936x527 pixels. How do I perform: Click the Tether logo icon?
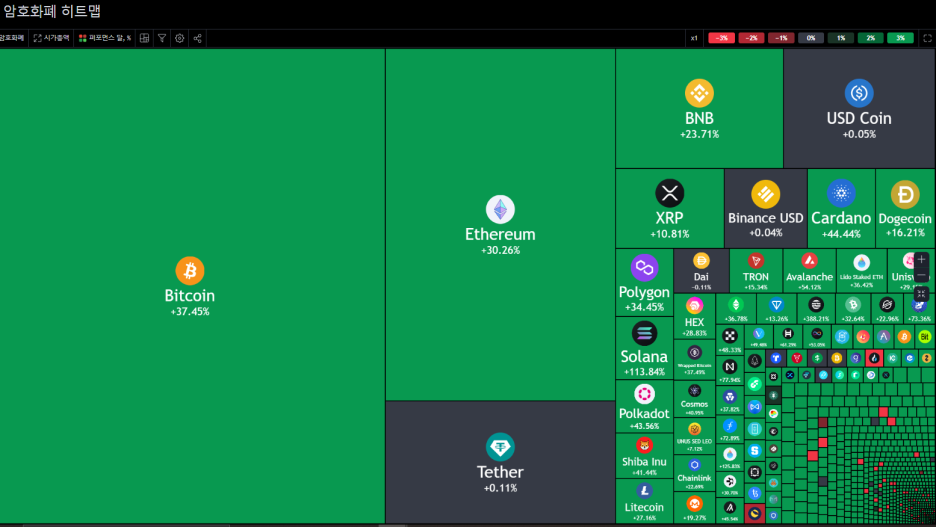tap(500, 447)
